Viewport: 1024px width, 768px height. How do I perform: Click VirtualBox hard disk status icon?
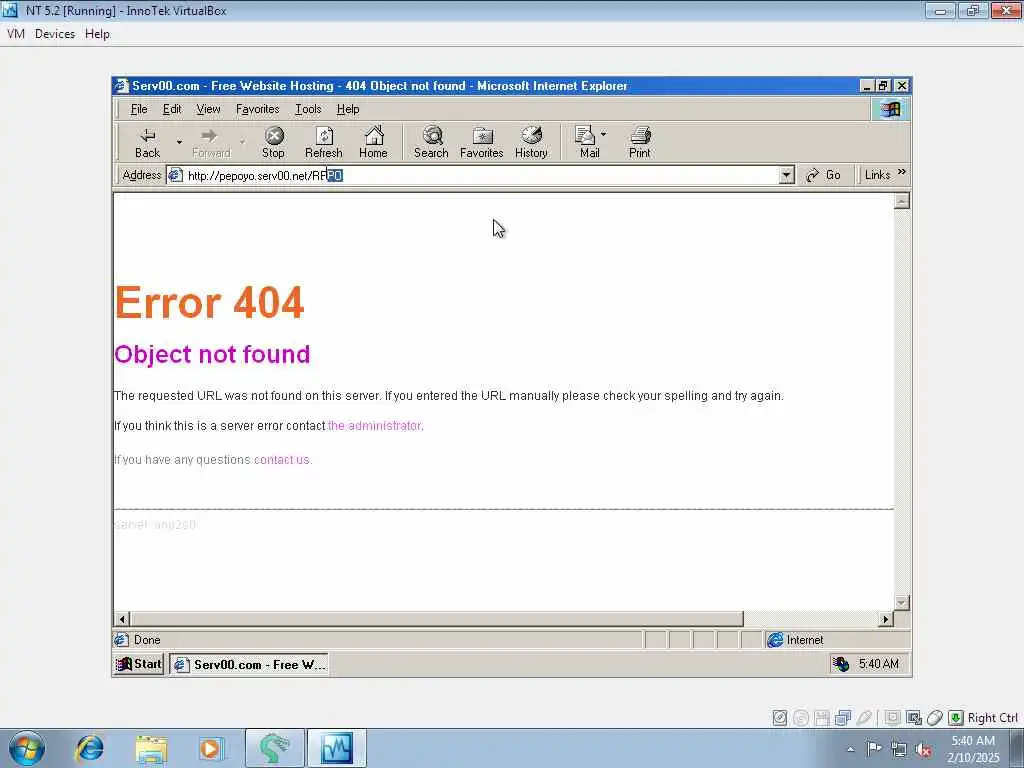[x=780, y=718]
